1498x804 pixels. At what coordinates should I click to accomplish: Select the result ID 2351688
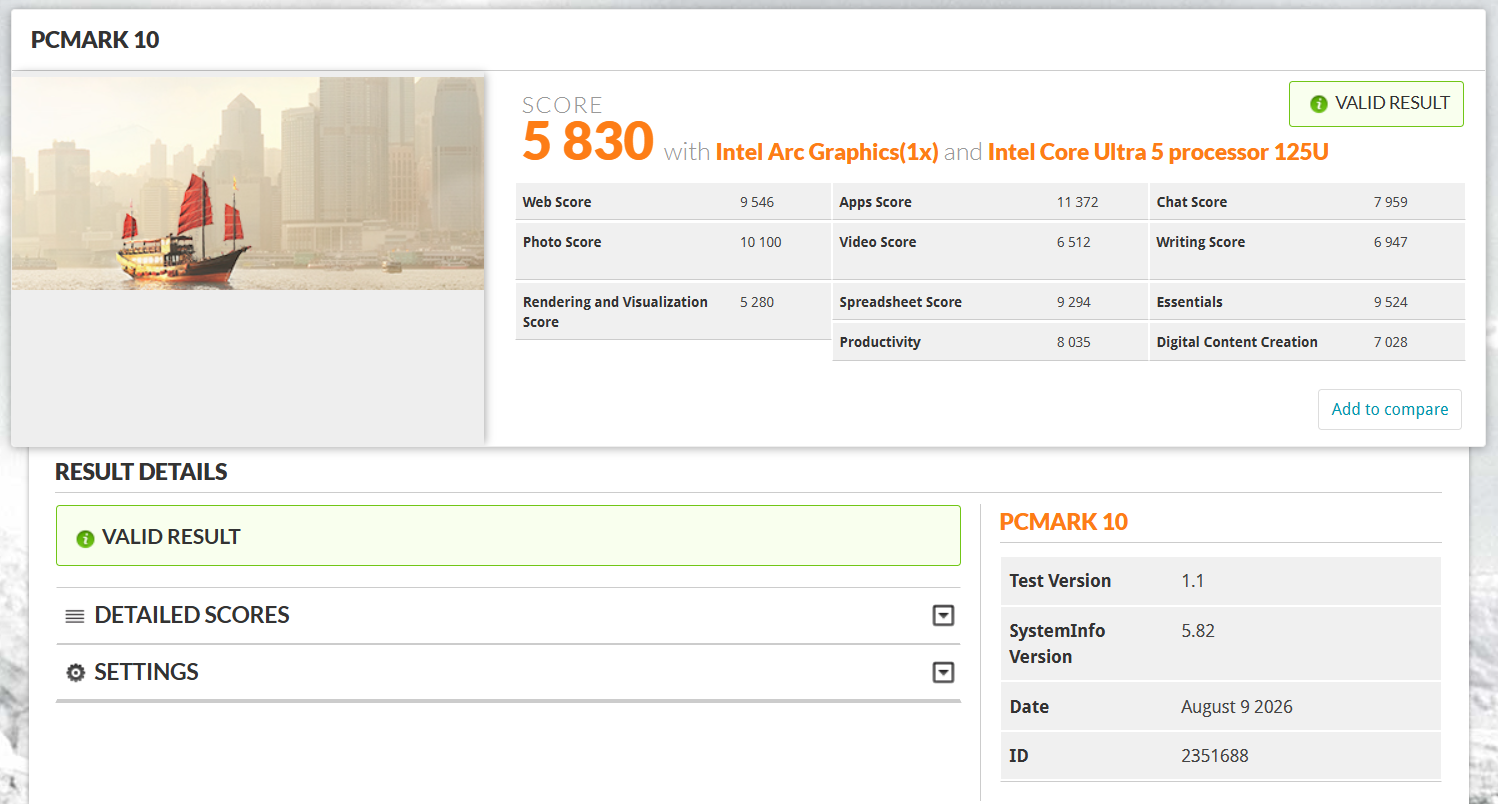click(x=1215, y=756)
